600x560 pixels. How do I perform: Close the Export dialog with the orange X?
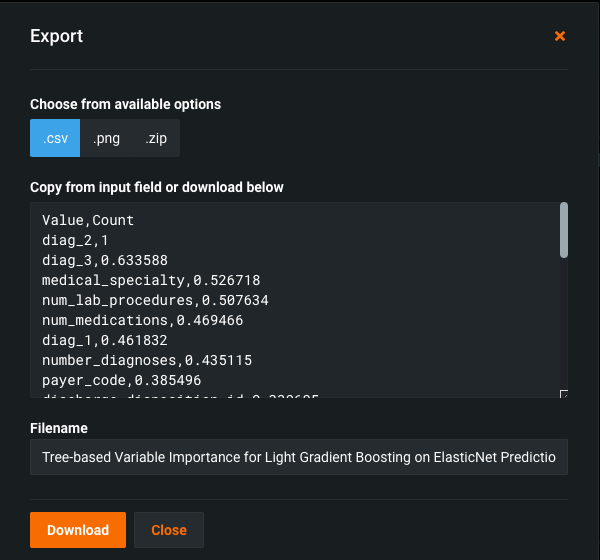pos(560,36)
